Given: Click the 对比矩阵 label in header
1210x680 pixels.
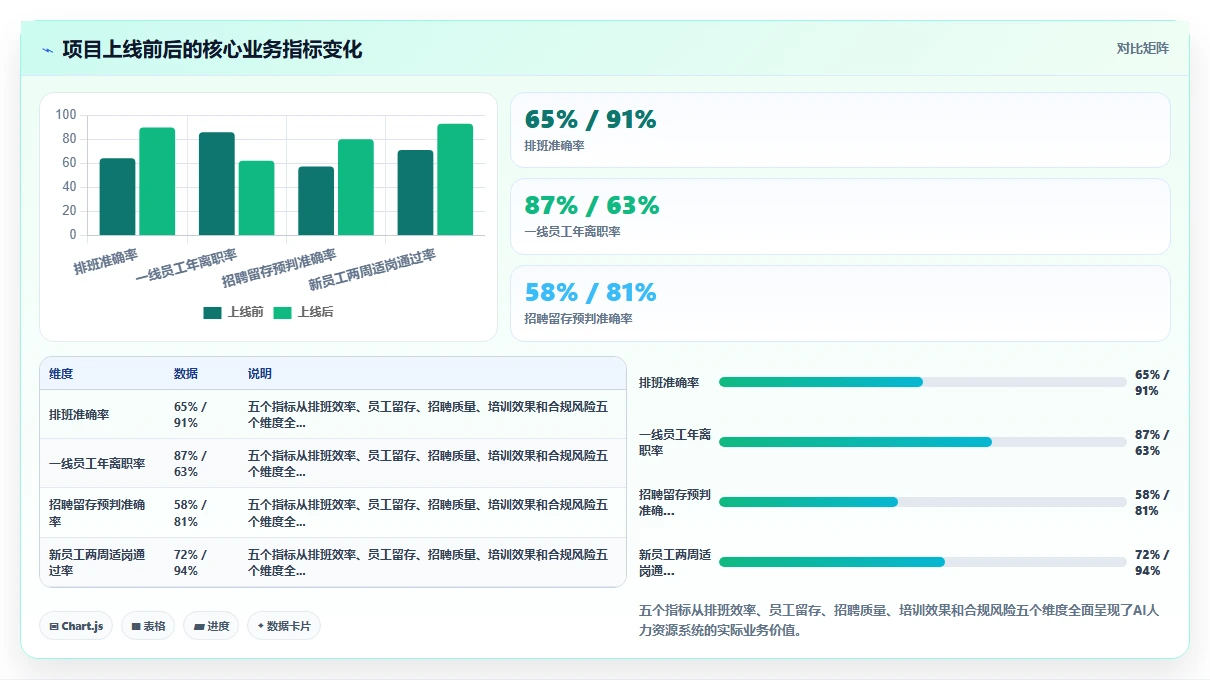Looking at the screenshot, I should click(1142, 48).
